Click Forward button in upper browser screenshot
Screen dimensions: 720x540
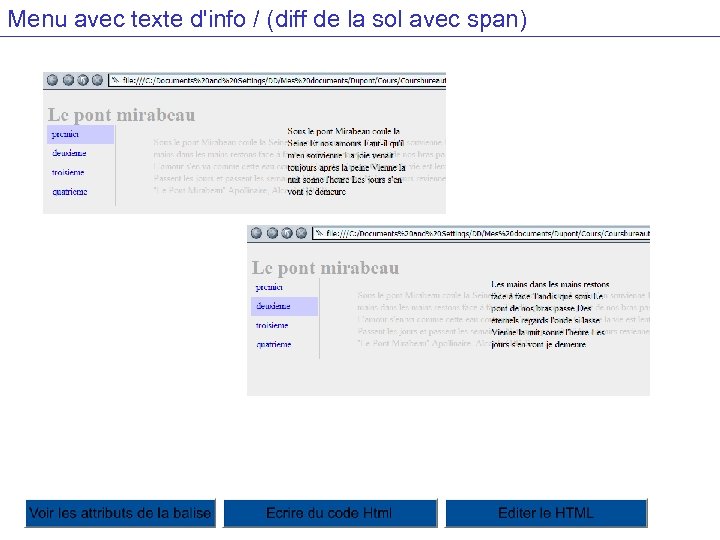tap(68, 80)
